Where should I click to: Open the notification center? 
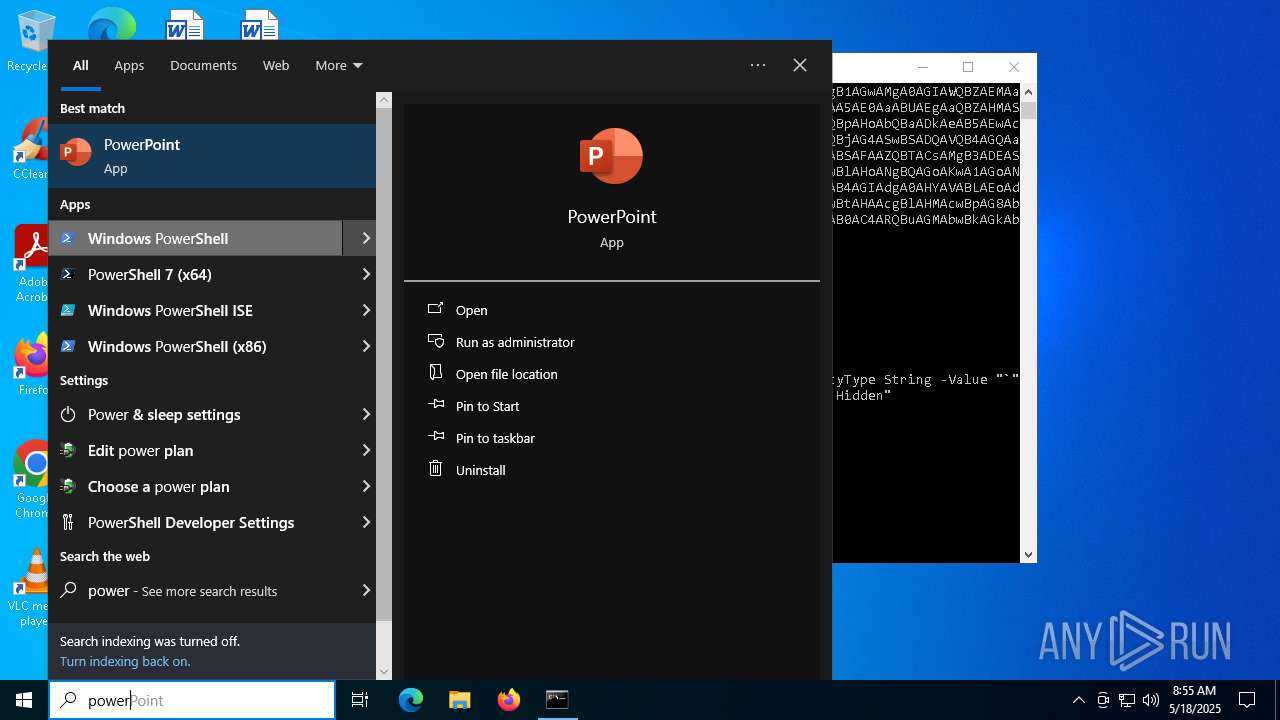(x=1247, y=700)
